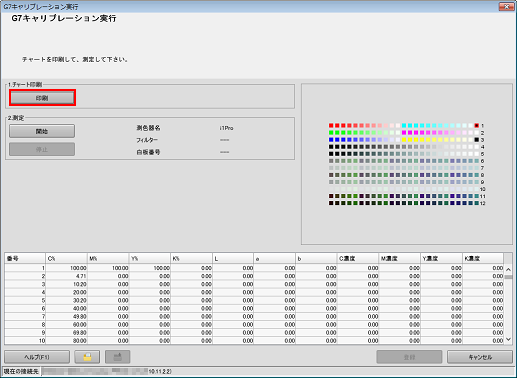517x378 pixels.
Task: Click the grayed-out save icon button
Action: (x=117, y=357)
